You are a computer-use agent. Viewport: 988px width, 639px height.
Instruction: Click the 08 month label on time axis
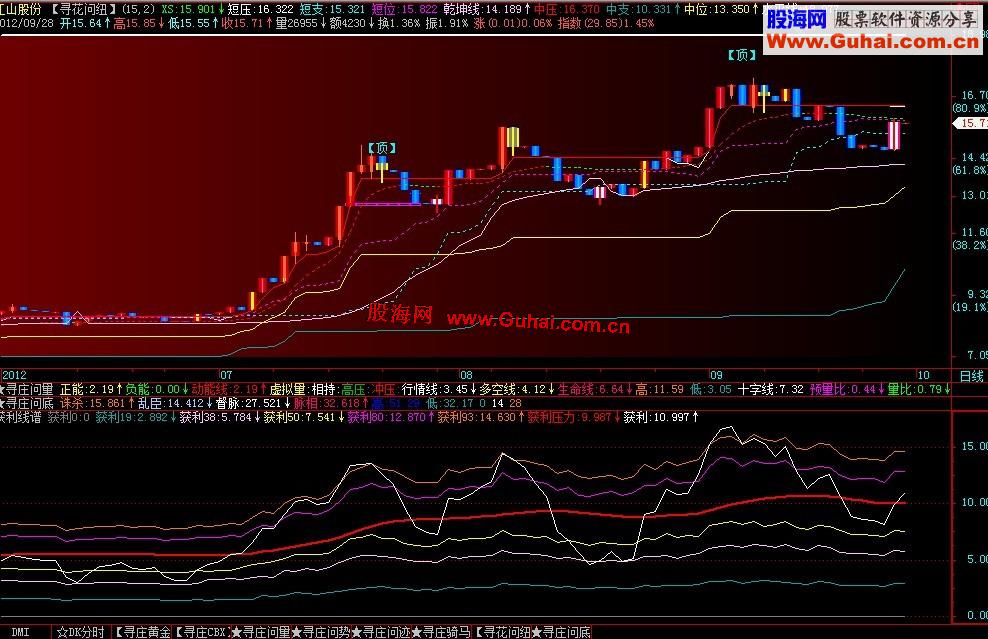tap(466, 376)
